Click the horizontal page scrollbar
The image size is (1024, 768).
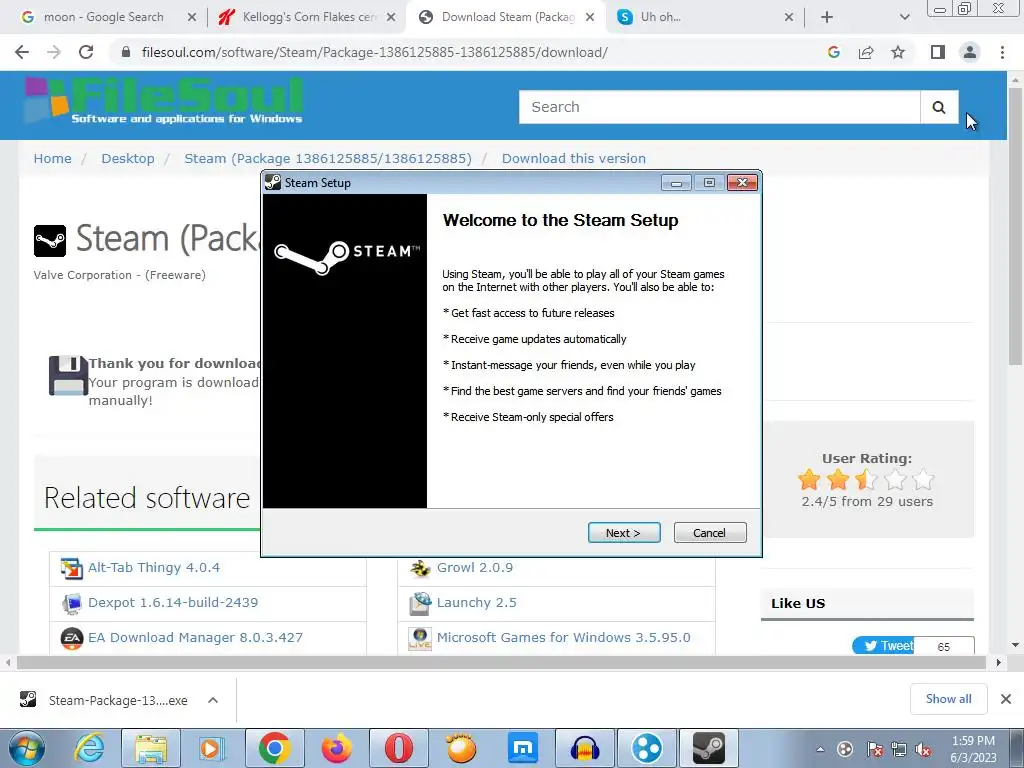(x=501, y=663)
